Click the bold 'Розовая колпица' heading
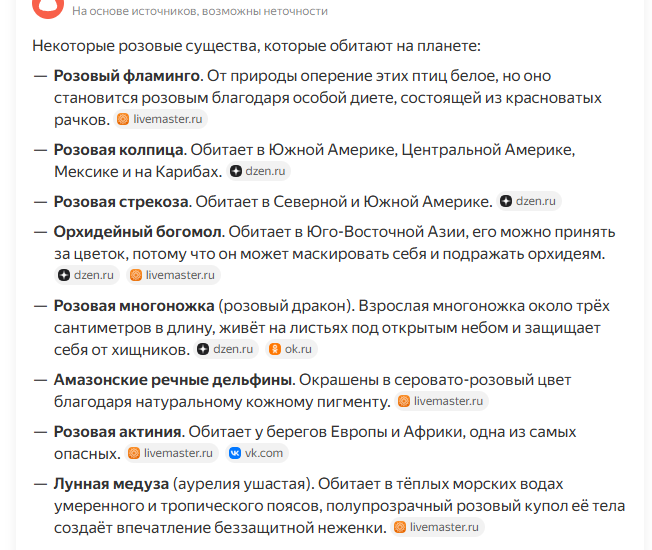Image resolution: width=652 pixels, height=550 pixels. coord(119,150)
